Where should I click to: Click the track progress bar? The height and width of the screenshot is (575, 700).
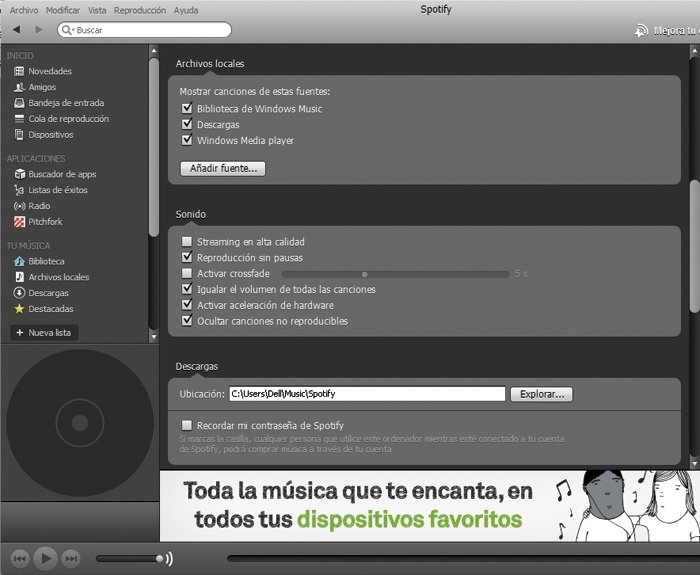click(463, 558)
